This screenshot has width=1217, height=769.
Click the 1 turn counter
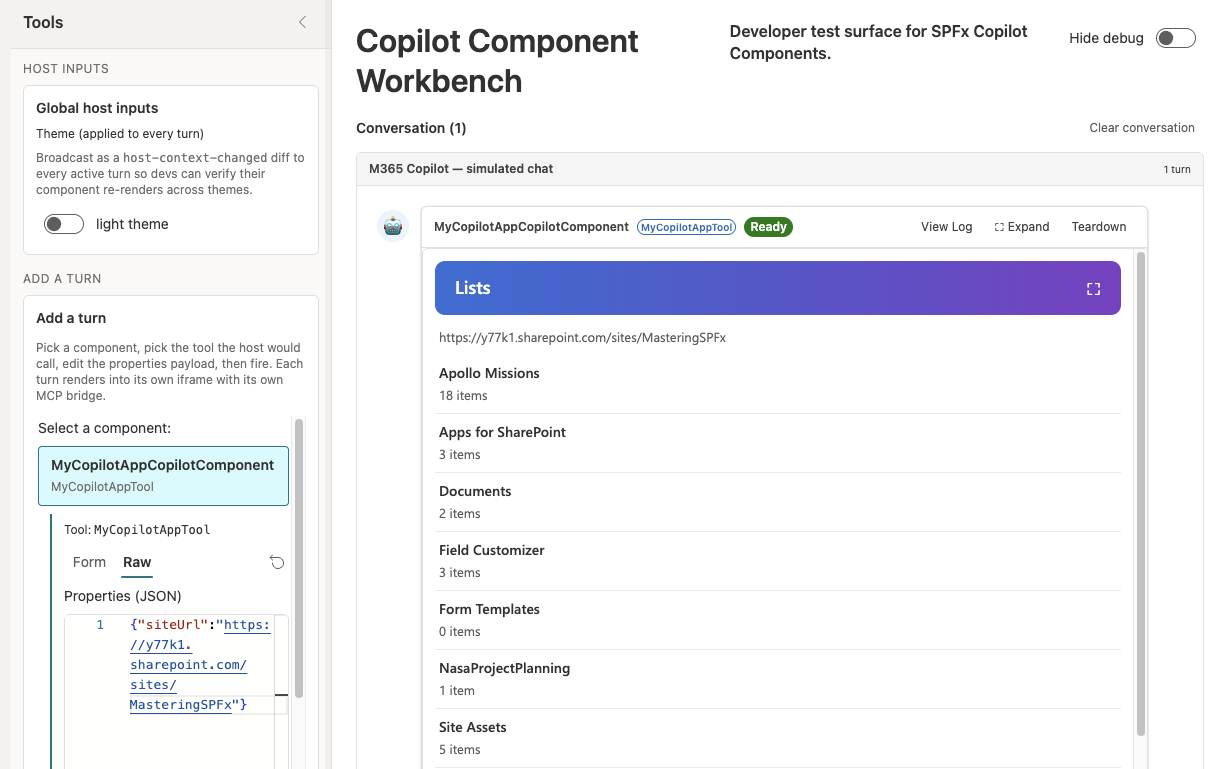pyautogui.click(x=1177, y=170)
